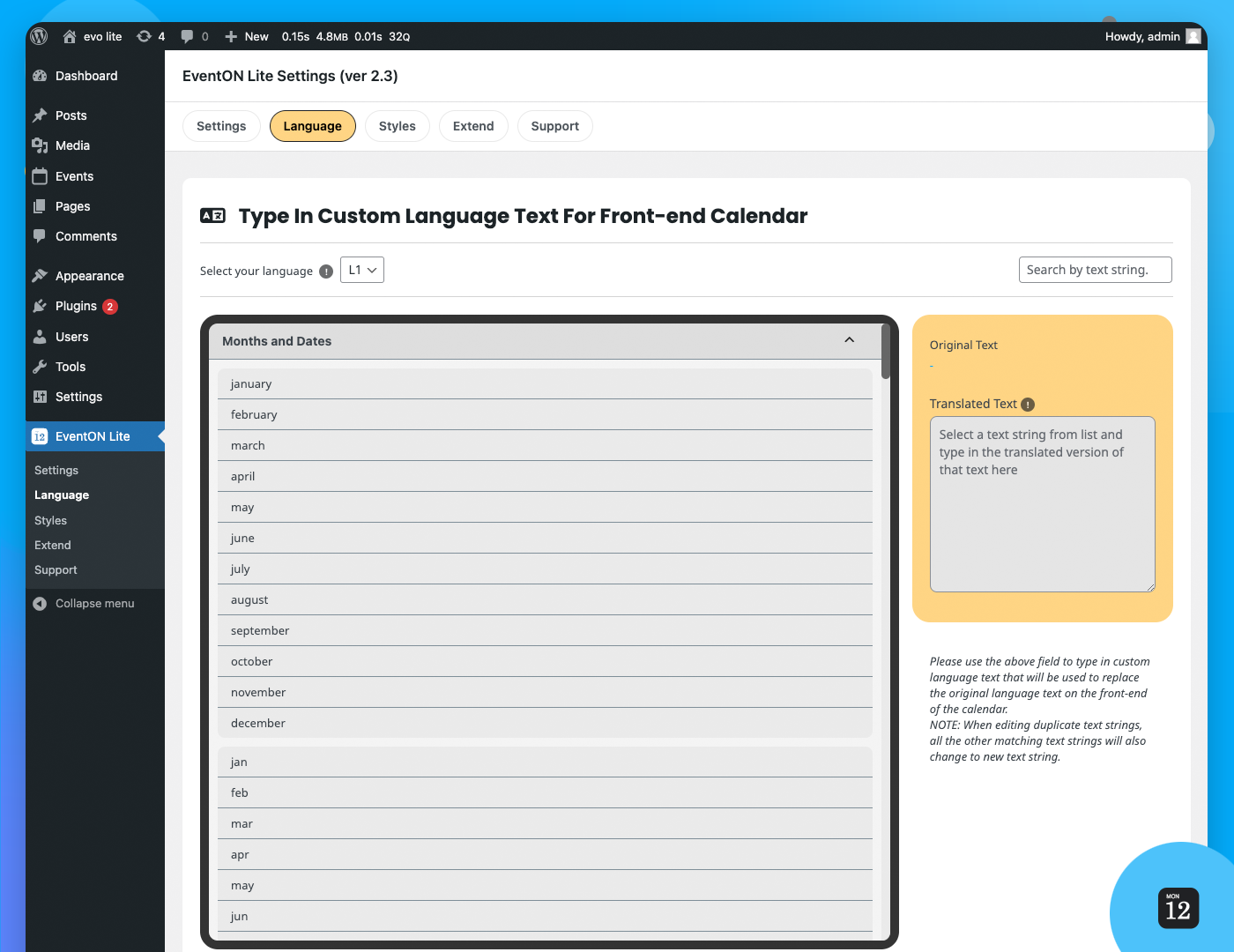Switch to the Styles tab

point(398,126)
